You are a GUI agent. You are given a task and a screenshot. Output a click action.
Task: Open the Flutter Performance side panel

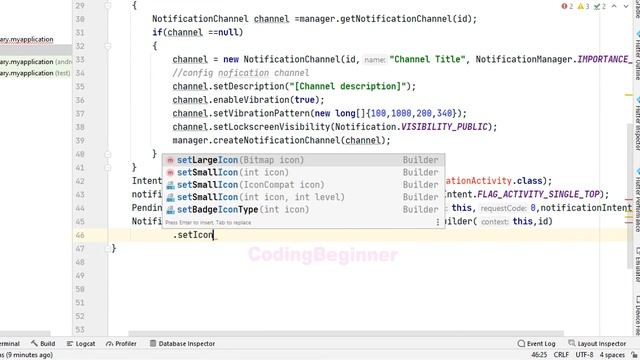pyautogui.click(x=637, y=199)
